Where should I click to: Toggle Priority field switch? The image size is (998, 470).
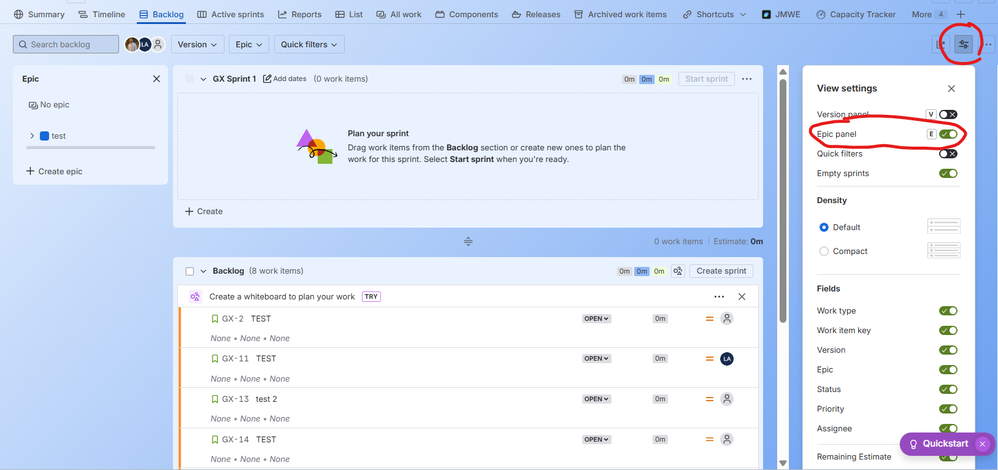pyautogui.click(x=948, y=409)
